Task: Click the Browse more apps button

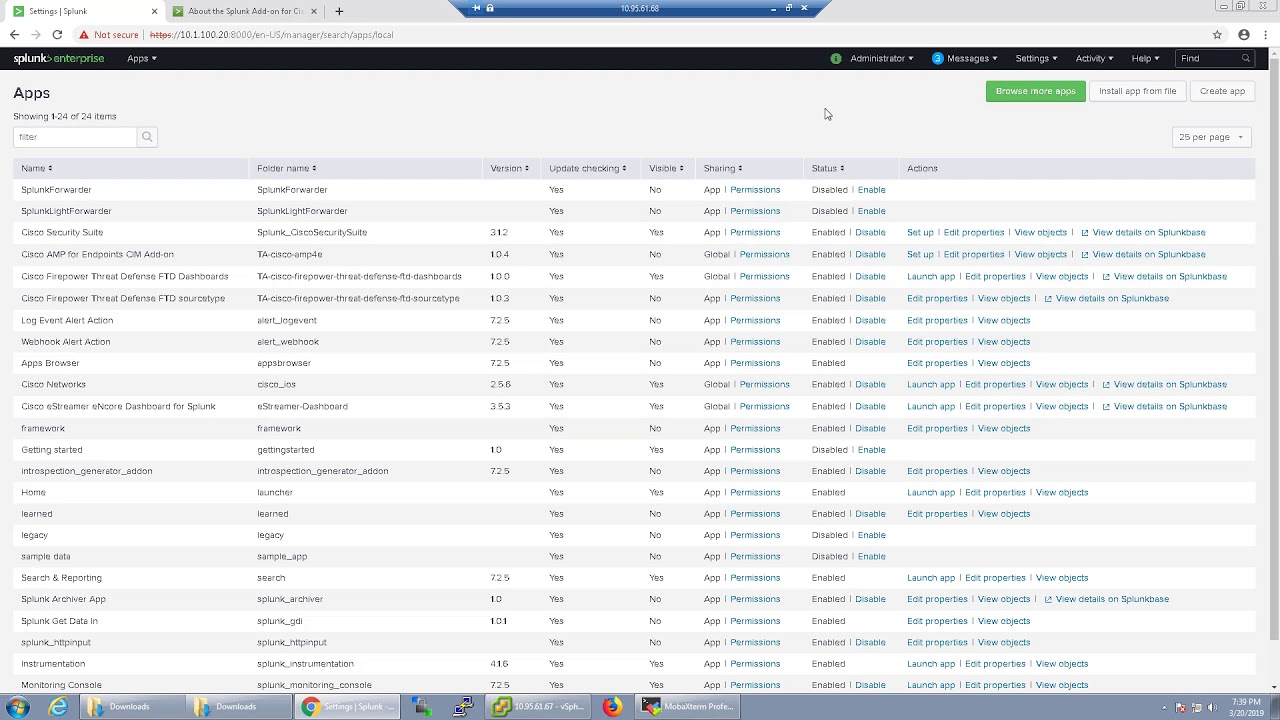Action: point(1035,91)
